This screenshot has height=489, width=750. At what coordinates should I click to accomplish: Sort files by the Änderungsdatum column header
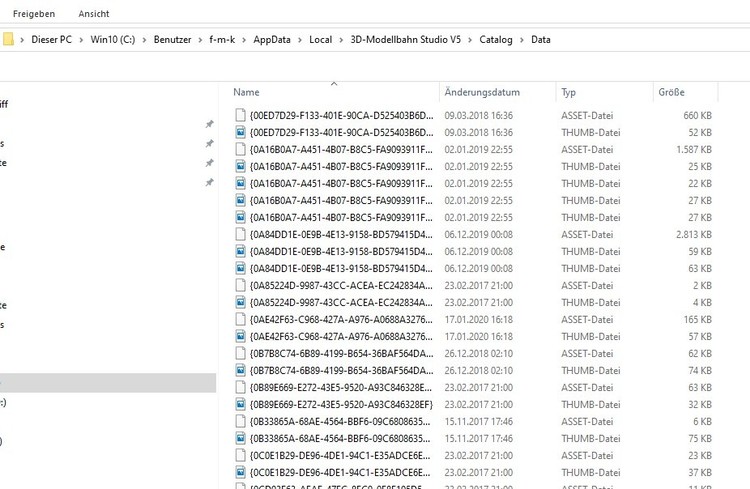click(x=482, y=92)
